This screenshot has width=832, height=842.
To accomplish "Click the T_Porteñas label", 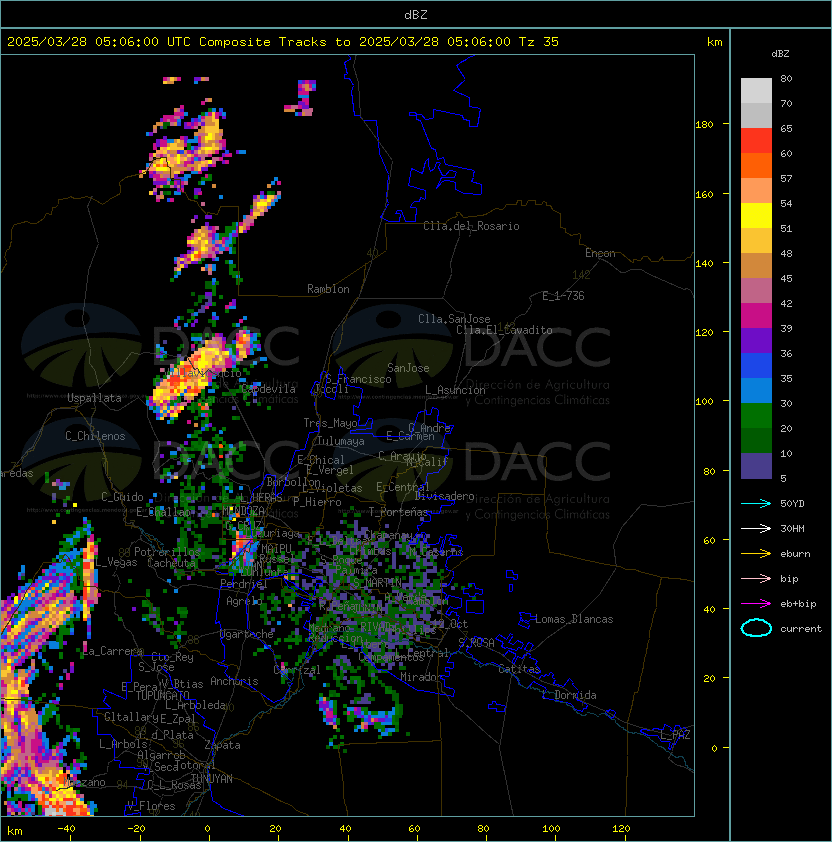I will [398, 512].
